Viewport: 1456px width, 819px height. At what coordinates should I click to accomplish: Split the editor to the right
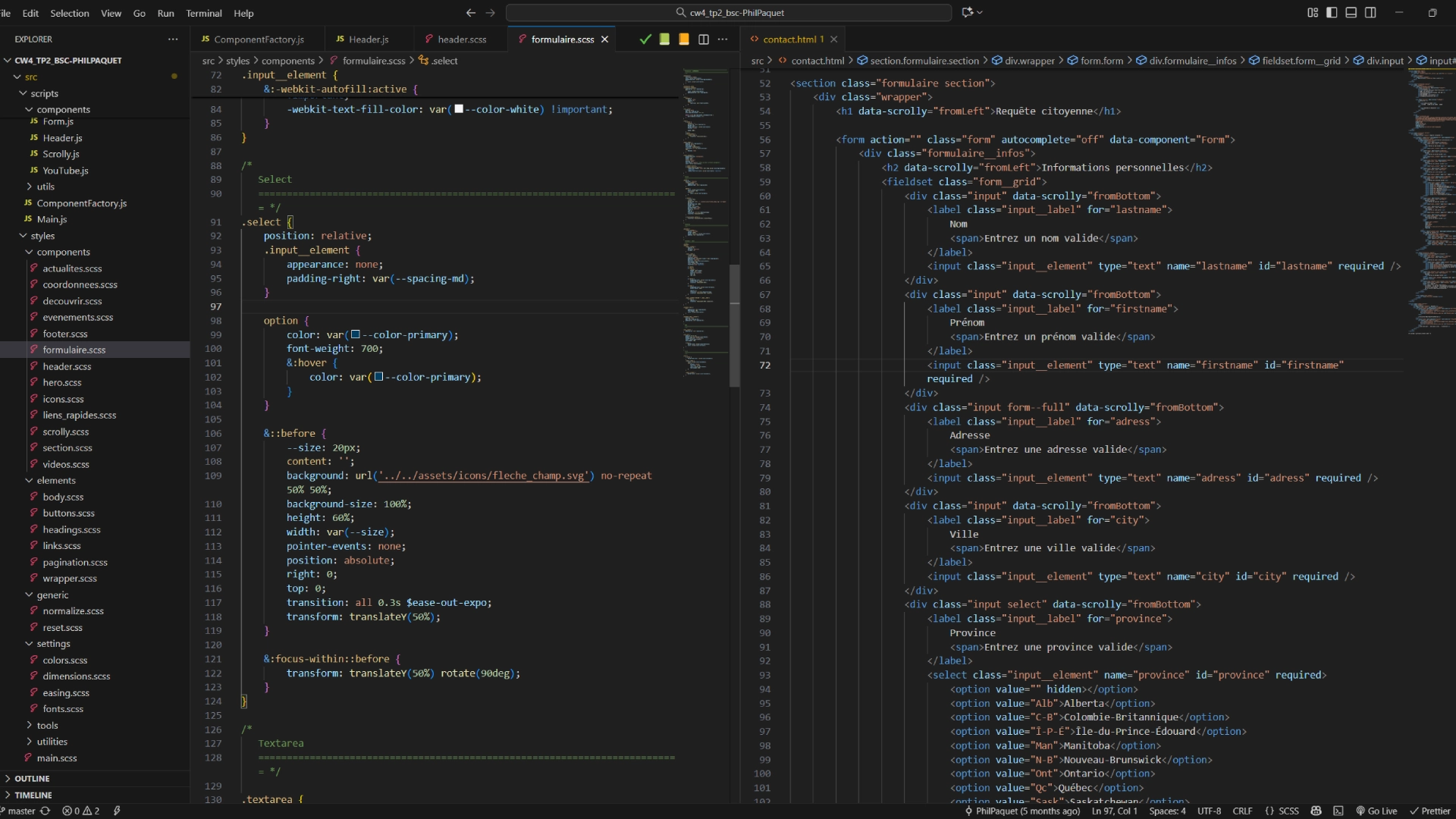[x=704, y=39]
